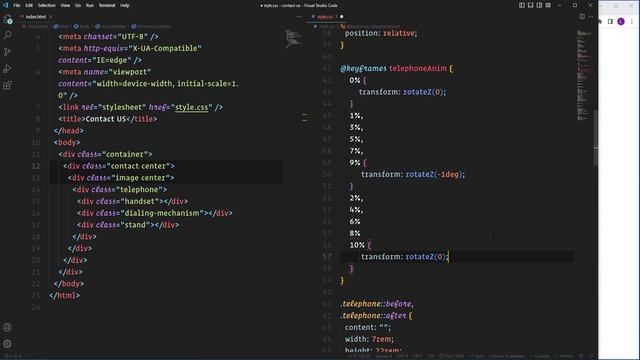Toggle the primary side bar layout icon
Viewport: 640px width, 360px height.
[x=522, y=5]
